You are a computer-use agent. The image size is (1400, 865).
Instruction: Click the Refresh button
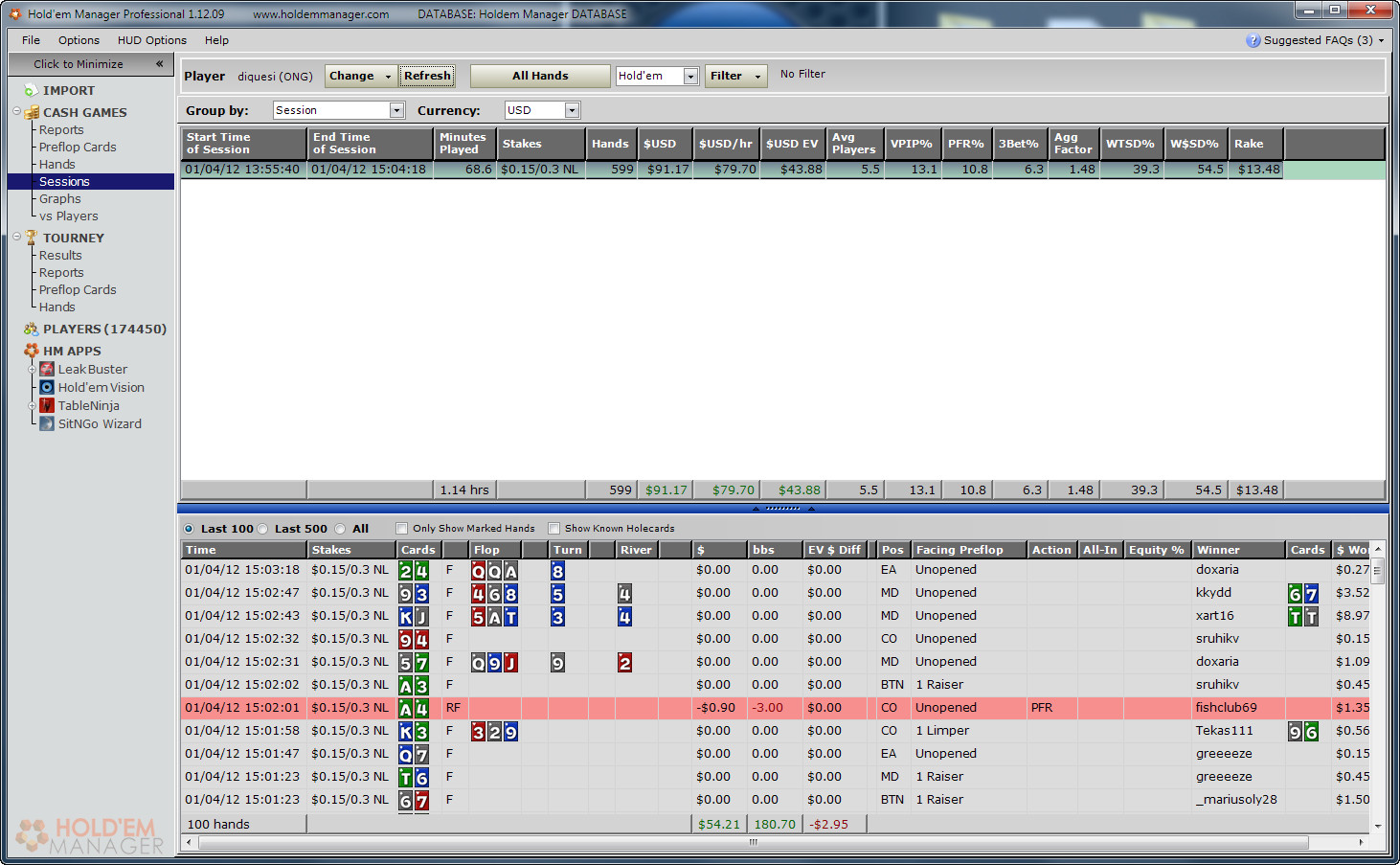(x=427, y=76)
